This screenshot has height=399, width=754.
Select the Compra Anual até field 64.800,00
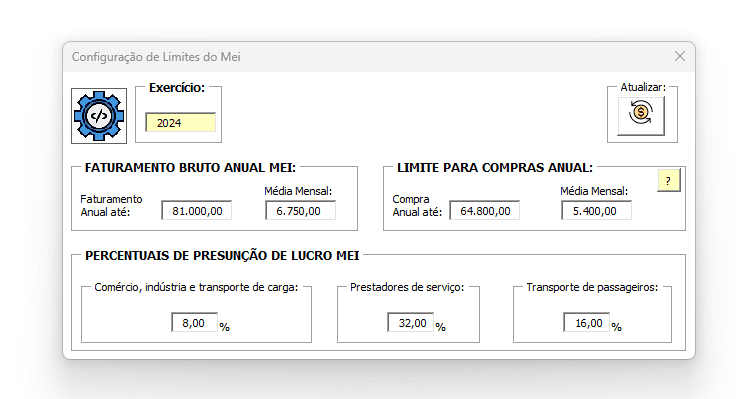click(484, 211)
